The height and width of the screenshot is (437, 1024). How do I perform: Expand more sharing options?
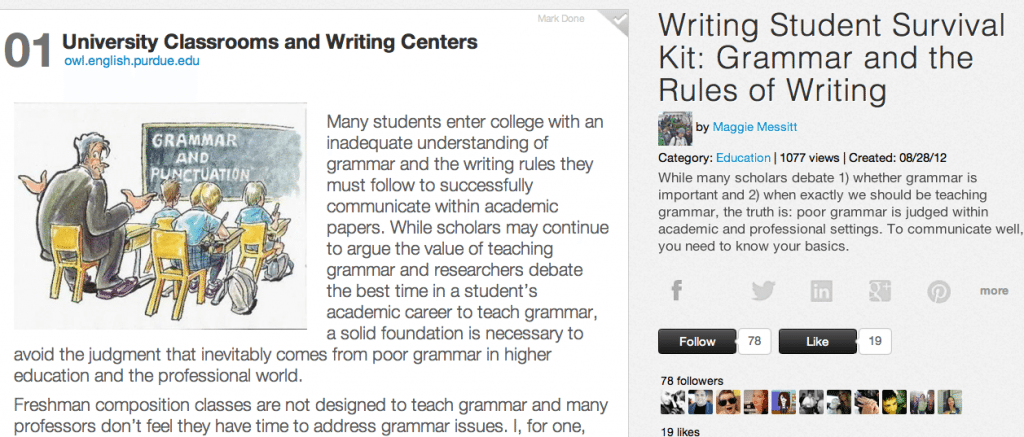(994, 291)
